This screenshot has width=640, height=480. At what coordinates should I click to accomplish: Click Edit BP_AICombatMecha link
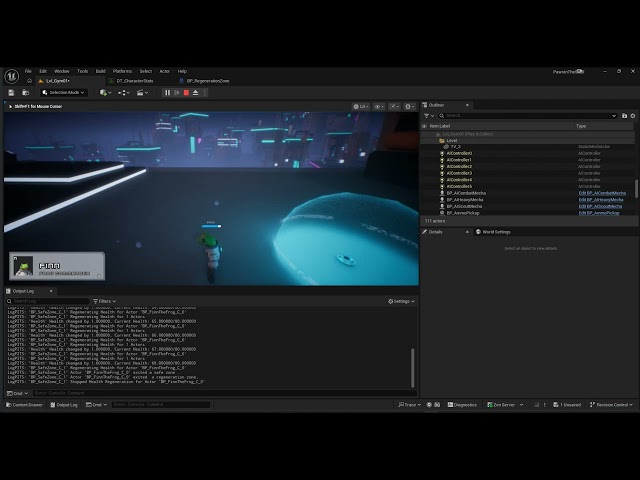[x=602, y=193]
